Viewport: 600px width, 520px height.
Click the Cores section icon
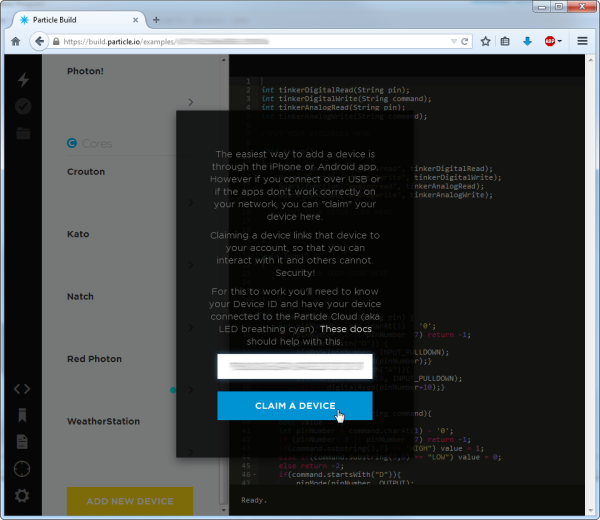point(72,143)
